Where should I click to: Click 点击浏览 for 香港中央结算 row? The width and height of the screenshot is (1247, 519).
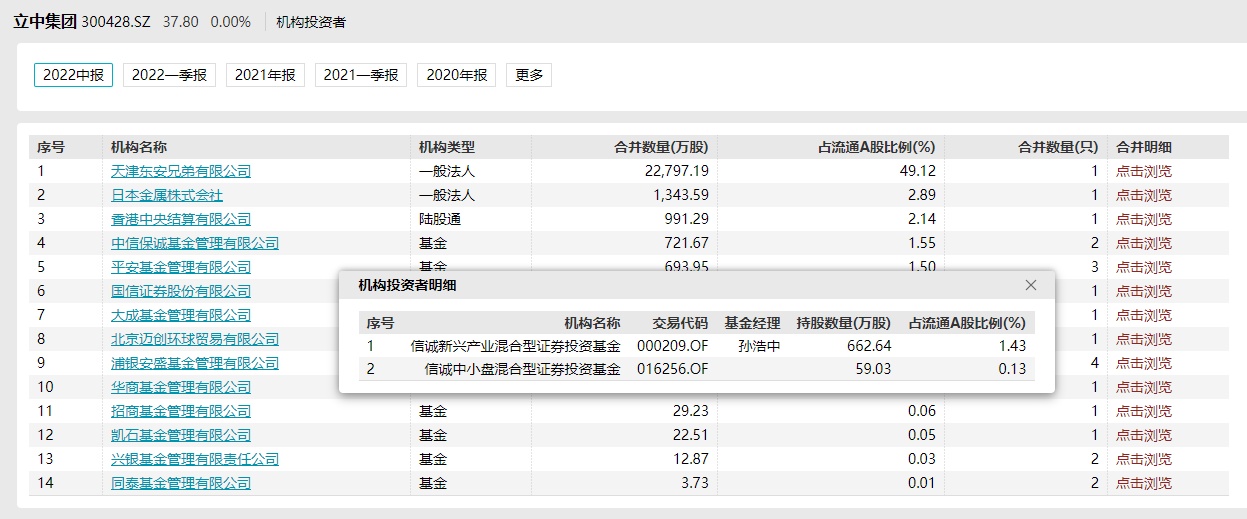1144,219
